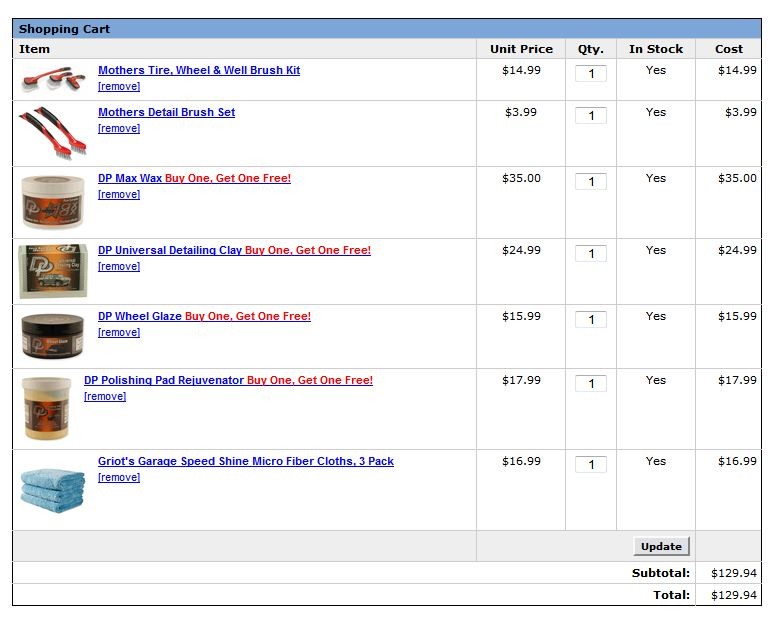The image size is (778, 625).
Task: Remove Mothers Tire, Wheel & Well Brush Kit
Action: click(119, 86)
